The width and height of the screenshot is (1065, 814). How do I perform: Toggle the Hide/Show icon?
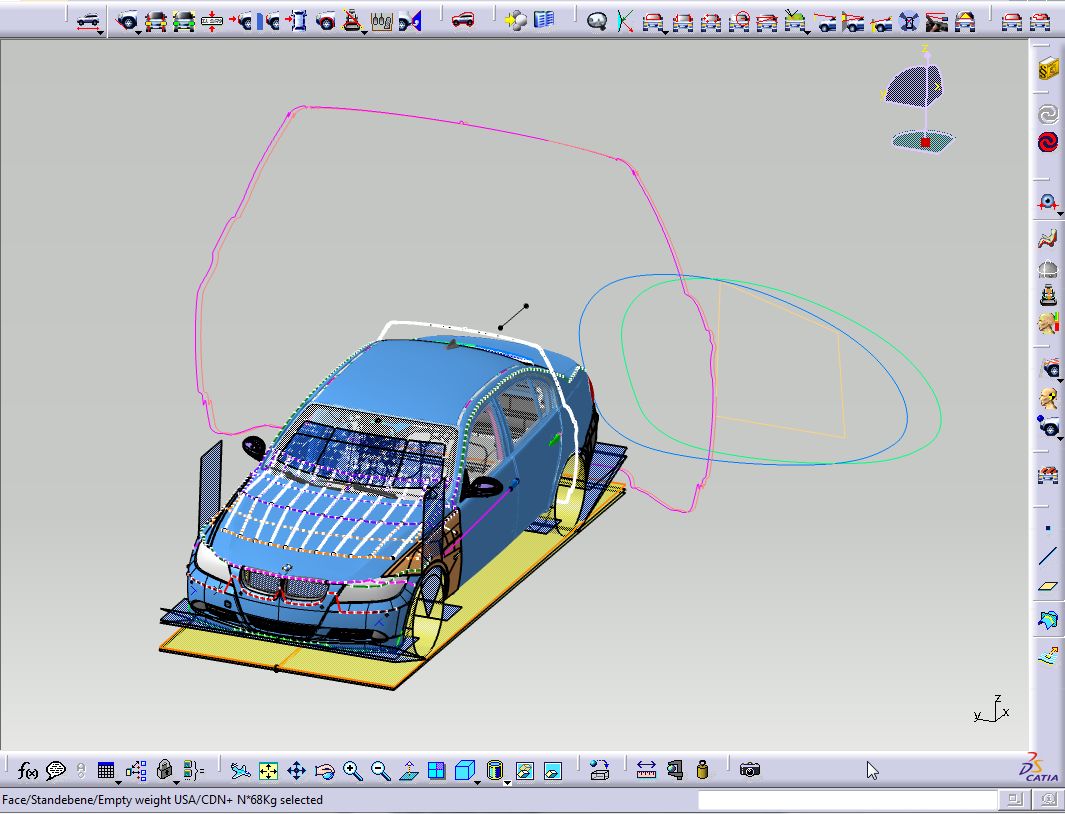tap(524, 770)
